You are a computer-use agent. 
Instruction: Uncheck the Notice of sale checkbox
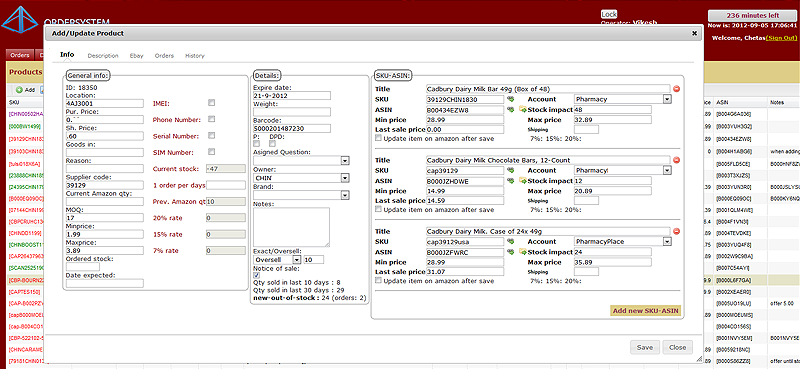(257, 276)
